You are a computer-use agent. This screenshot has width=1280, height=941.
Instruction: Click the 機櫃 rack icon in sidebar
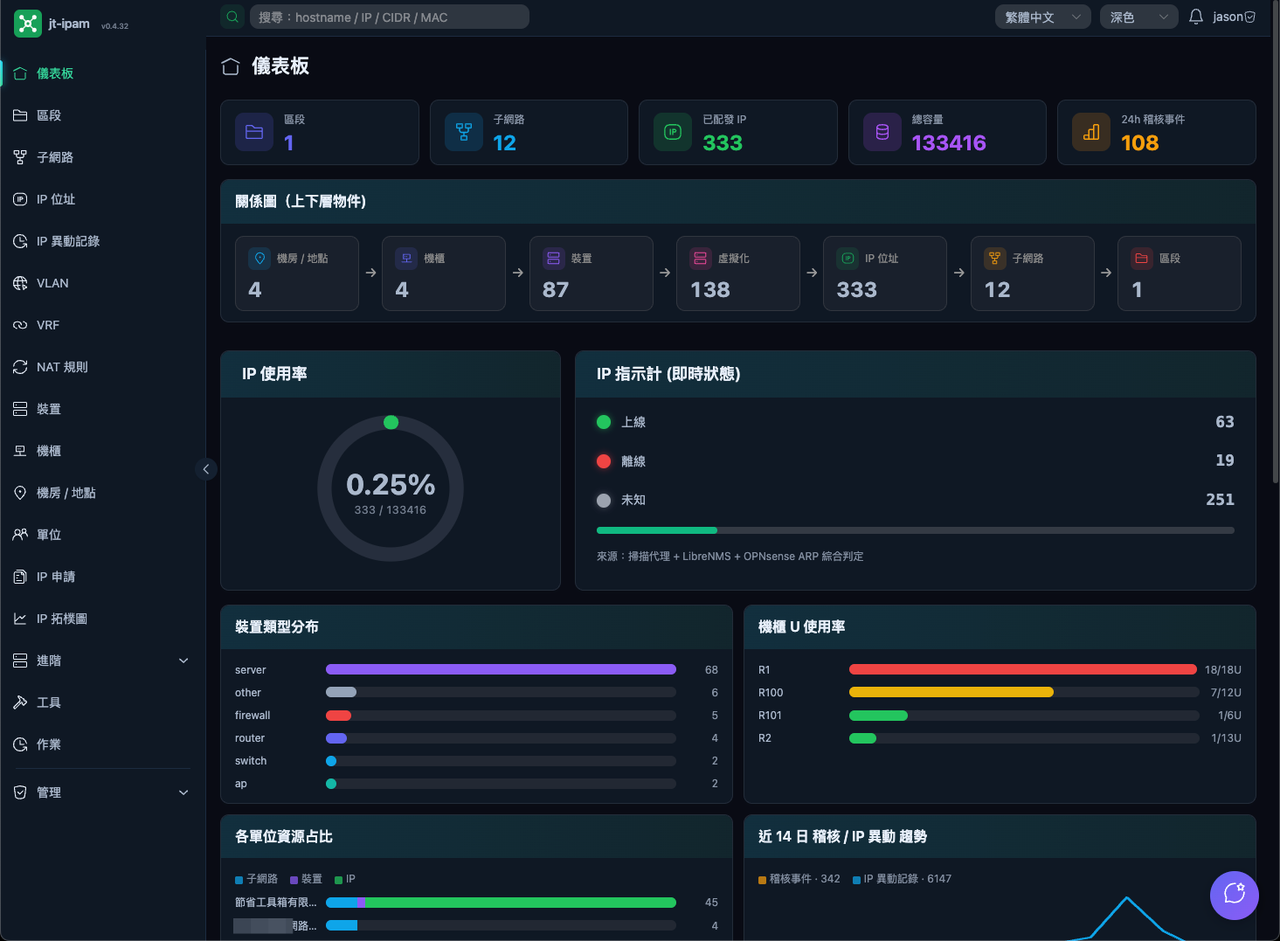click(20, 451)
